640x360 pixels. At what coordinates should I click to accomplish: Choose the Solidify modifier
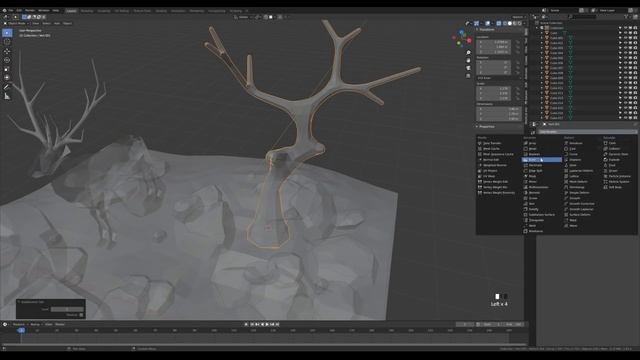(534, 209)
